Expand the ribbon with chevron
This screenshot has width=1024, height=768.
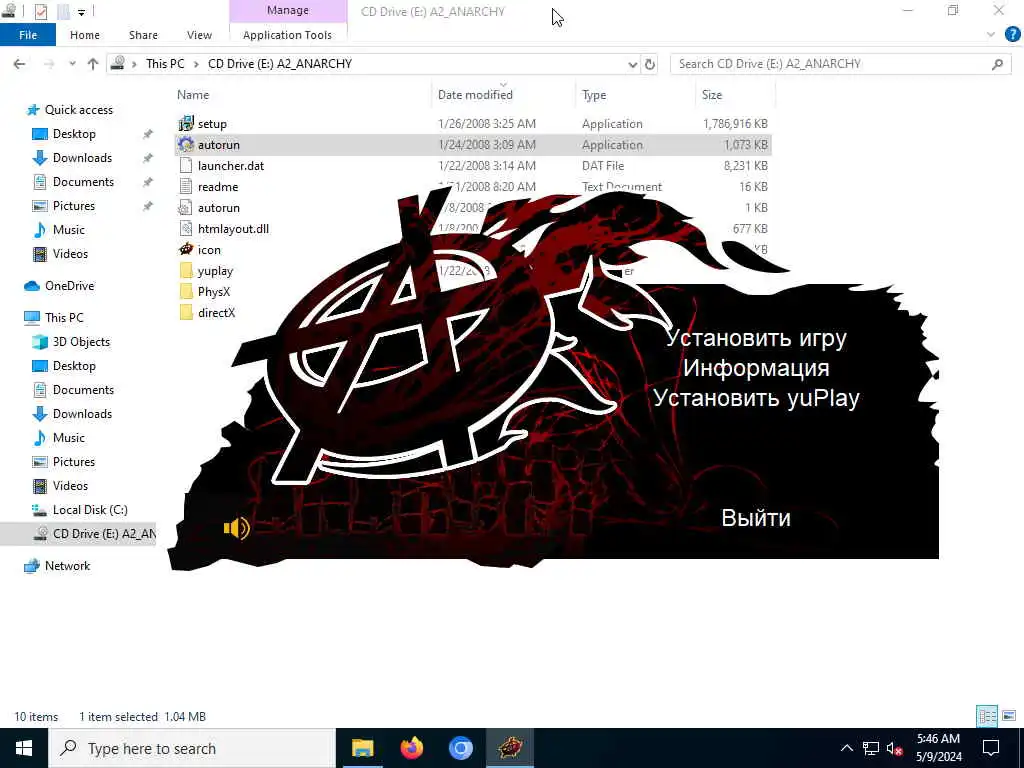(991, 35)
